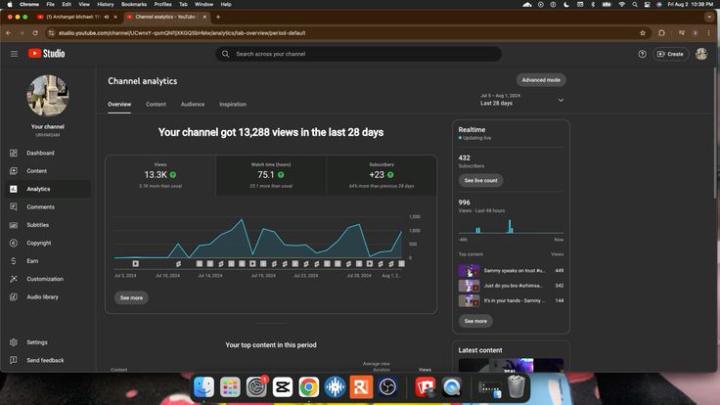Click the Chrome address bar URL
The image size is (720, 405).
point(182,33)
